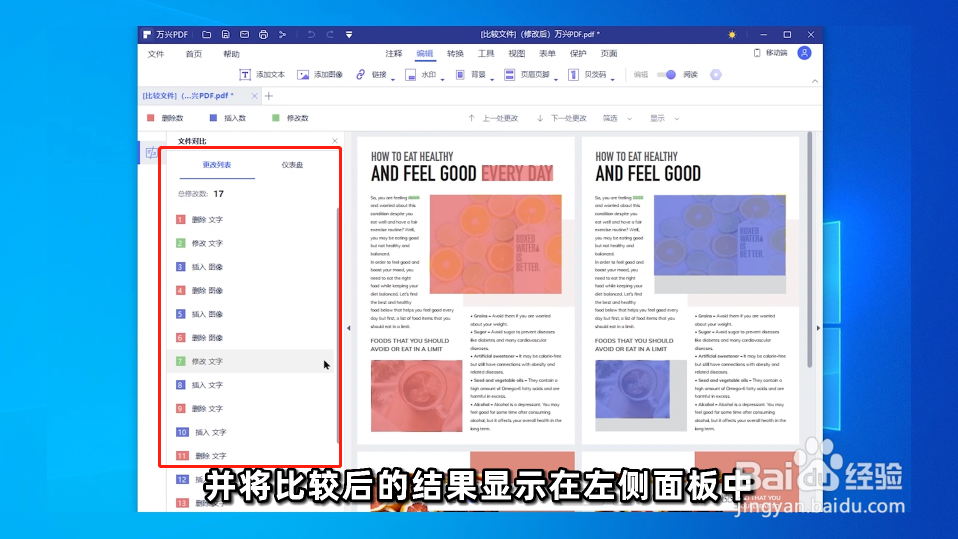Close the [比较文件] document tab
The width and height of the screenshot is (958, 539).
254,96
